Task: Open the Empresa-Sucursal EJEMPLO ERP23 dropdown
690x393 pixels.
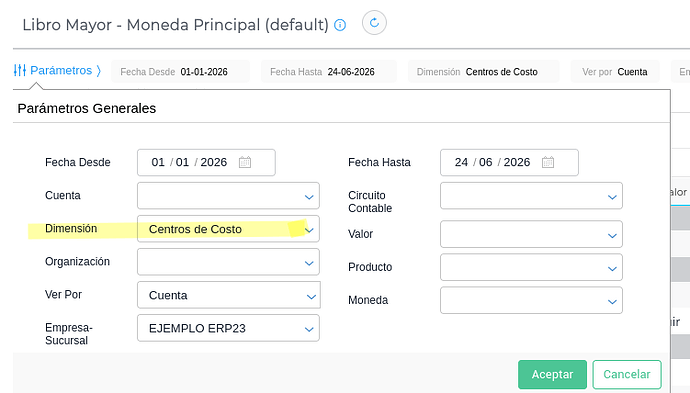Action: coord(228,328)
